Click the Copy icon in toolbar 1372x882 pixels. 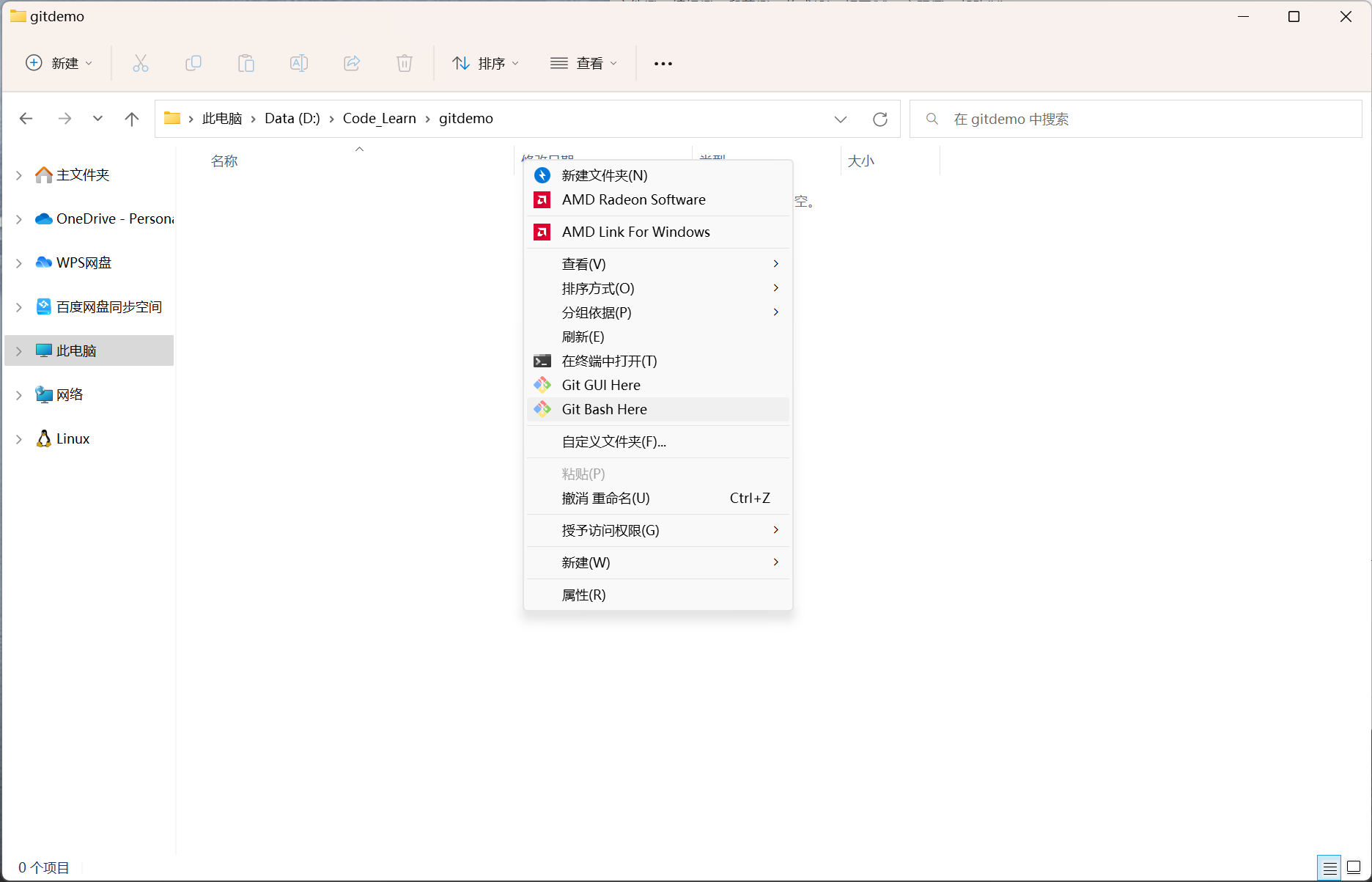click(x=193, y=63)
